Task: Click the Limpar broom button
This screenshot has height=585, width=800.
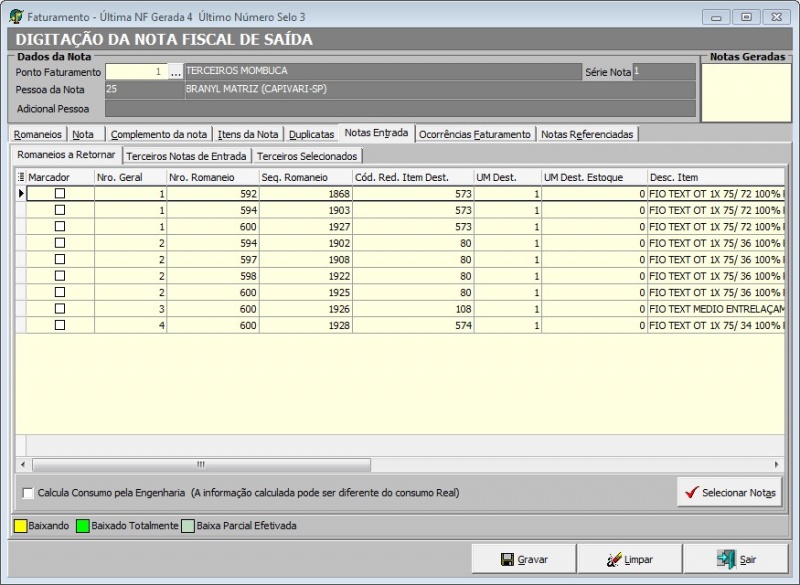Action: 629,559
